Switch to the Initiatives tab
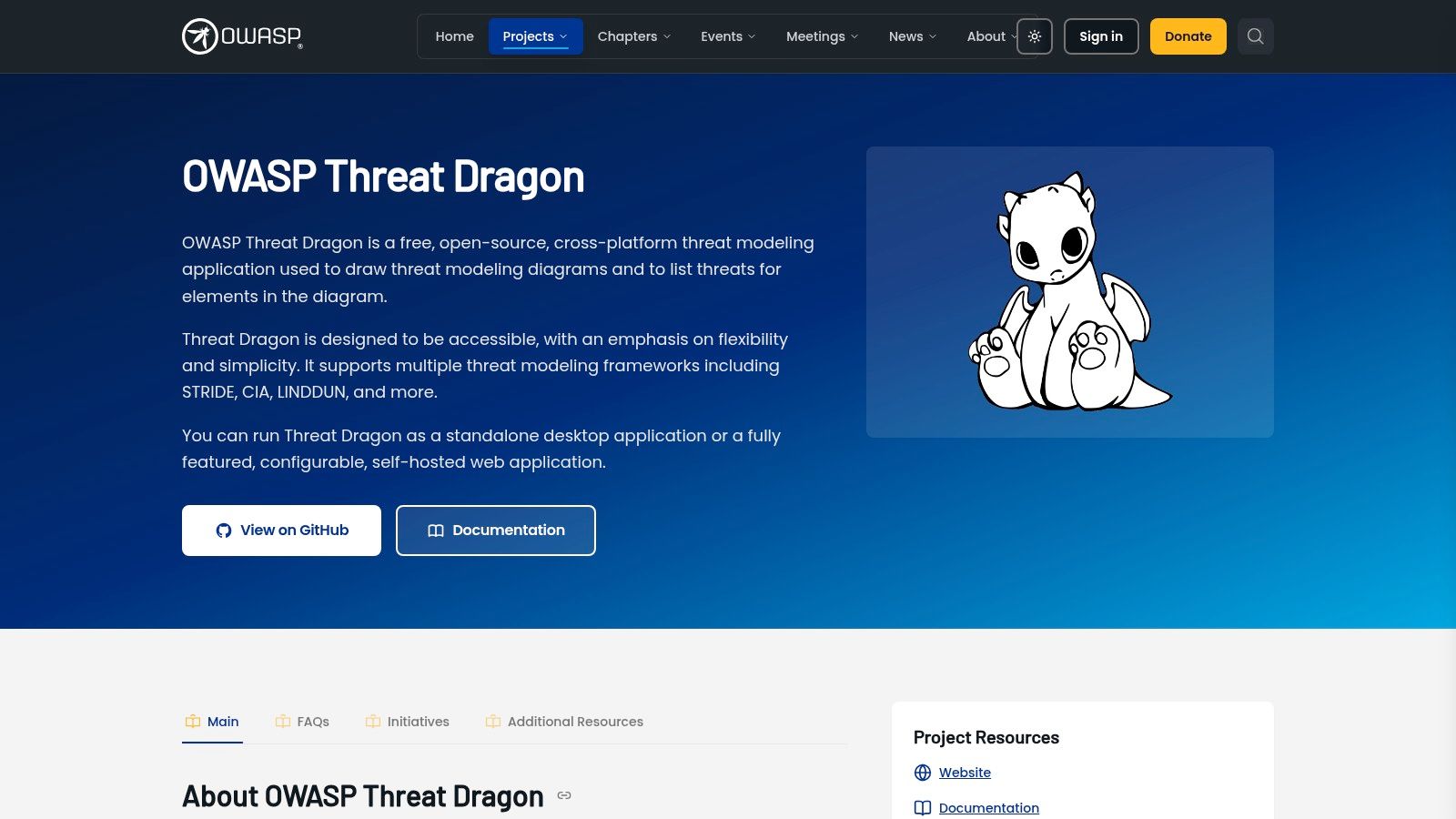 (x=408, y=722)
